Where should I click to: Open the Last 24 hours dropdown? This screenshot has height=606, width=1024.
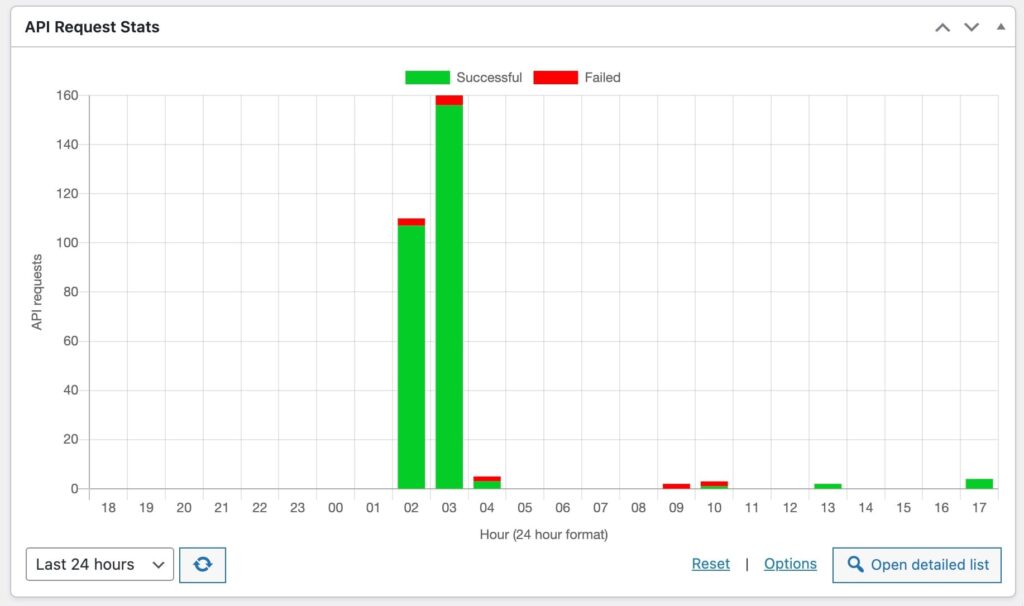coord(100,564)
